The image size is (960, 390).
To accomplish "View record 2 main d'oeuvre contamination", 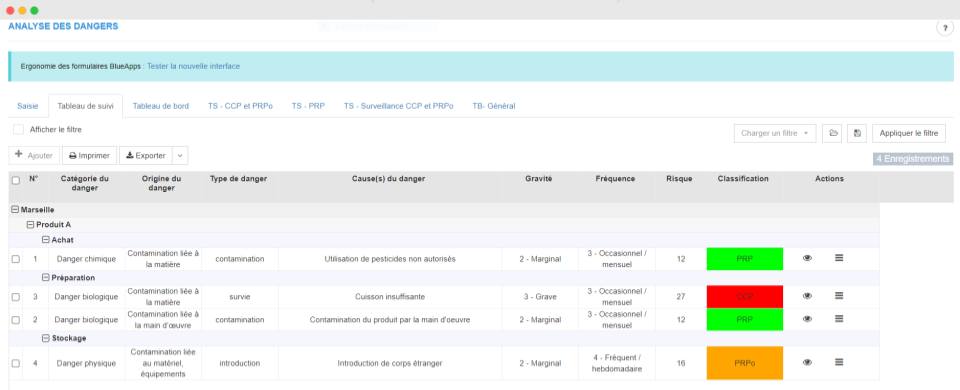I will click(807, 319).
